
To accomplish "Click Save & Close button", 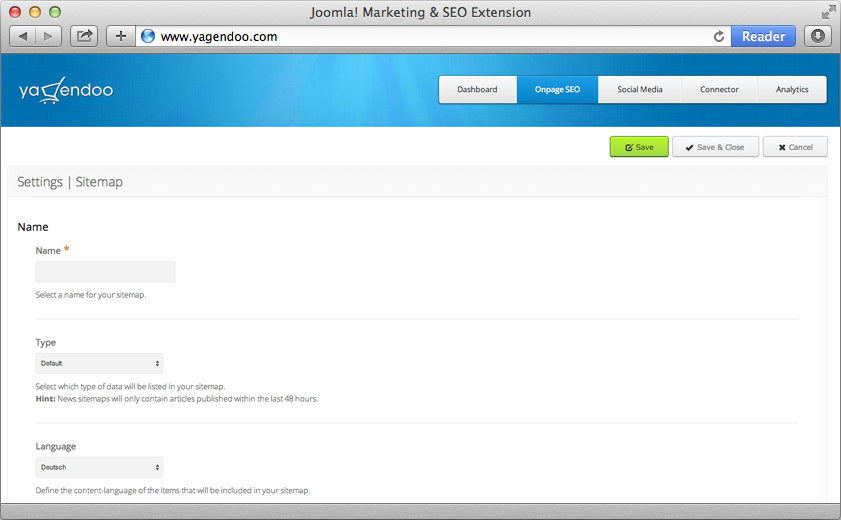I will click(715, 147).
